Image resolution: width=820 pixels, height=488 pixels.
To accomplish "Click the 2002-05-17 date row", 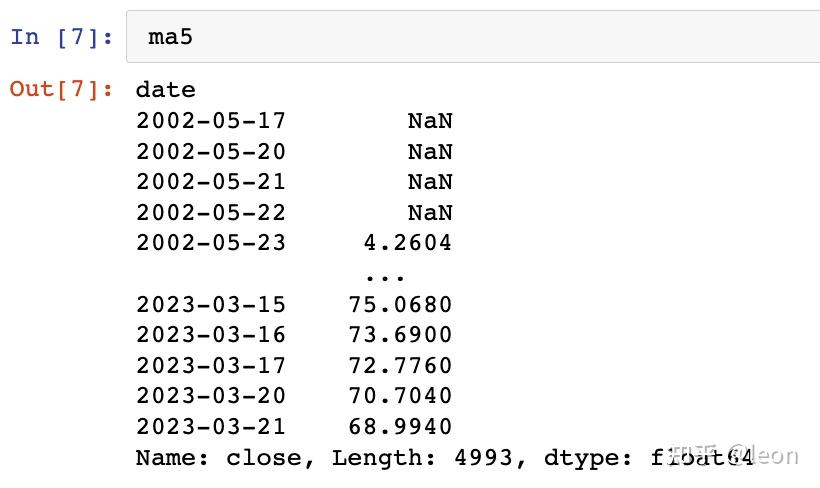I will click(211, 121).
